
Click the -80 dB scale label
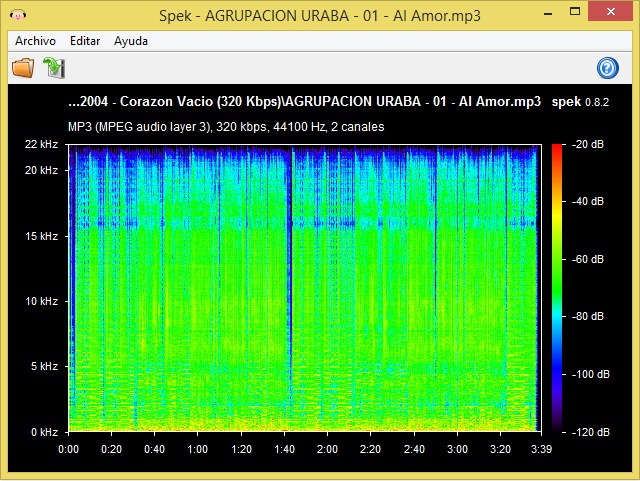click(x=588, y=316)
